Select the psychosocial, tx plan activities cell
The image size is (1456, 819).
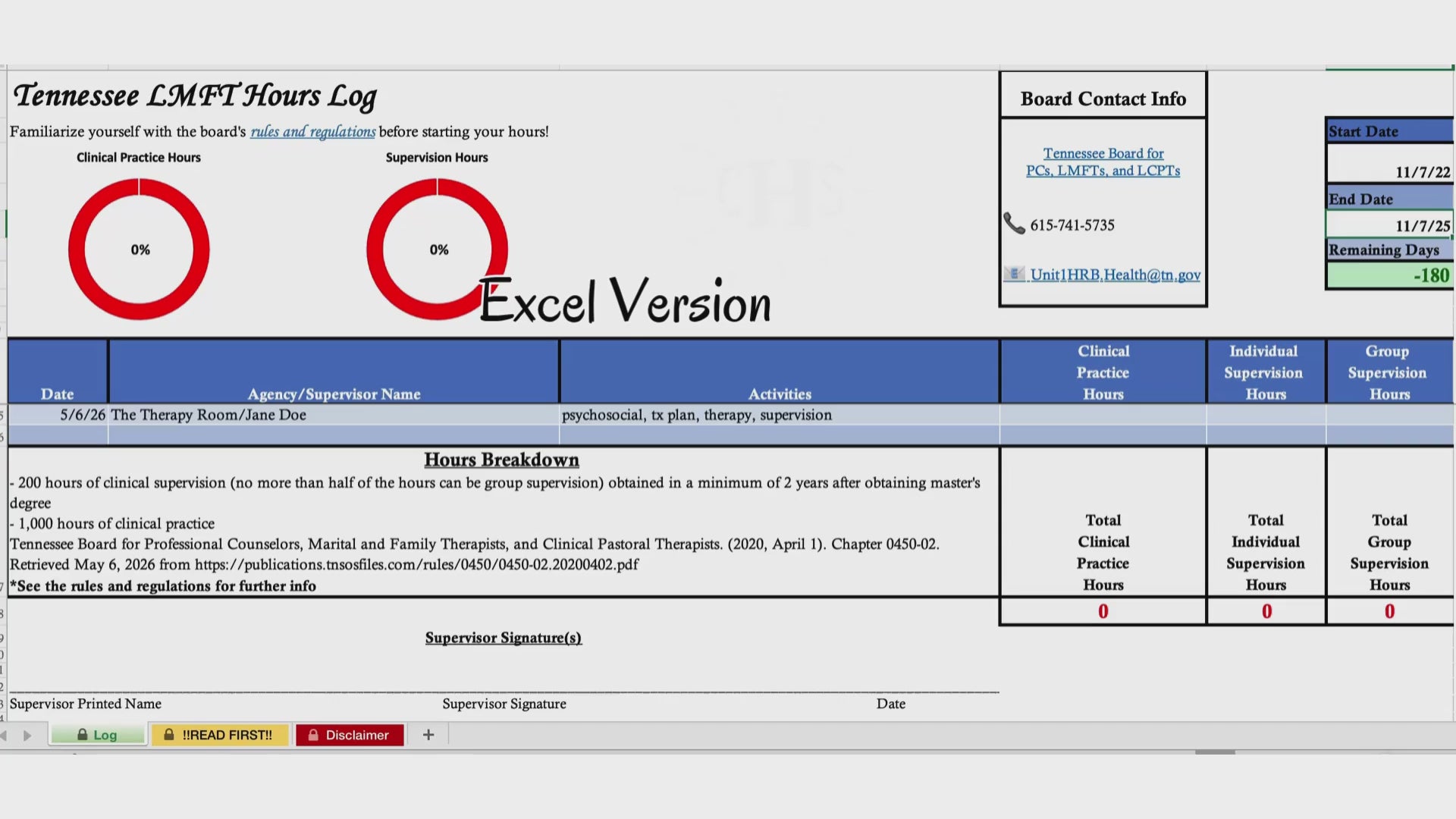[x=780, y=415]
